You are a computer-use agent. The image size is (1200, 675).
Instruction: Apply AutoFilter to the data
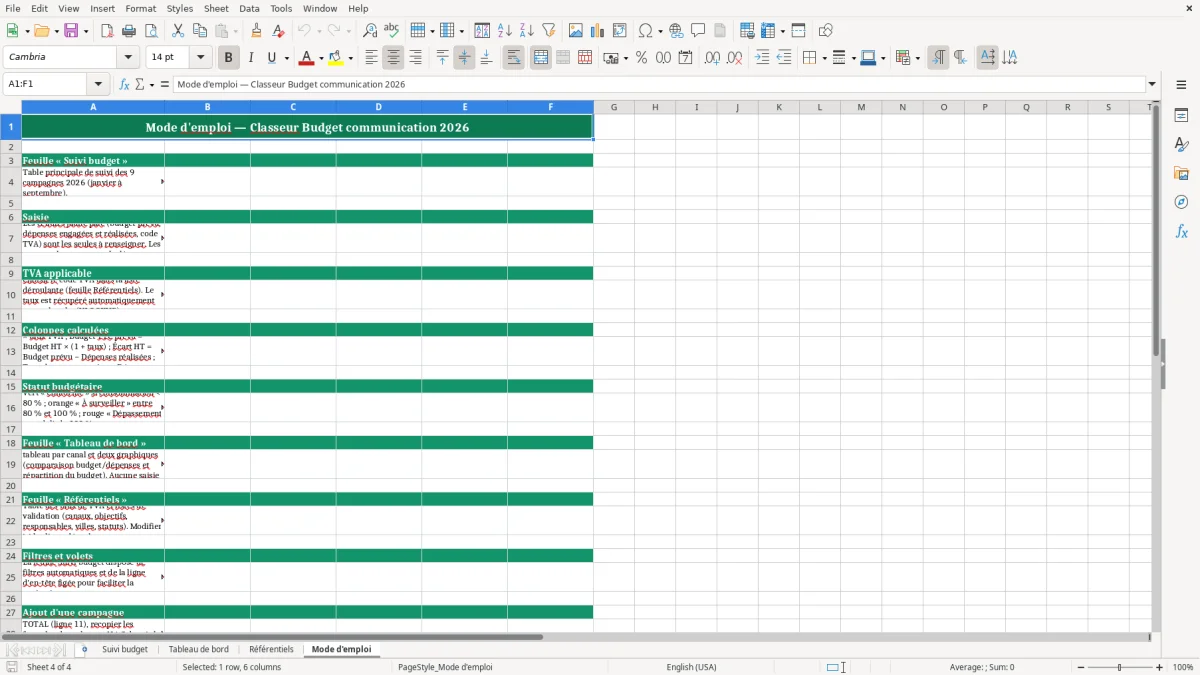click(549, 31)
